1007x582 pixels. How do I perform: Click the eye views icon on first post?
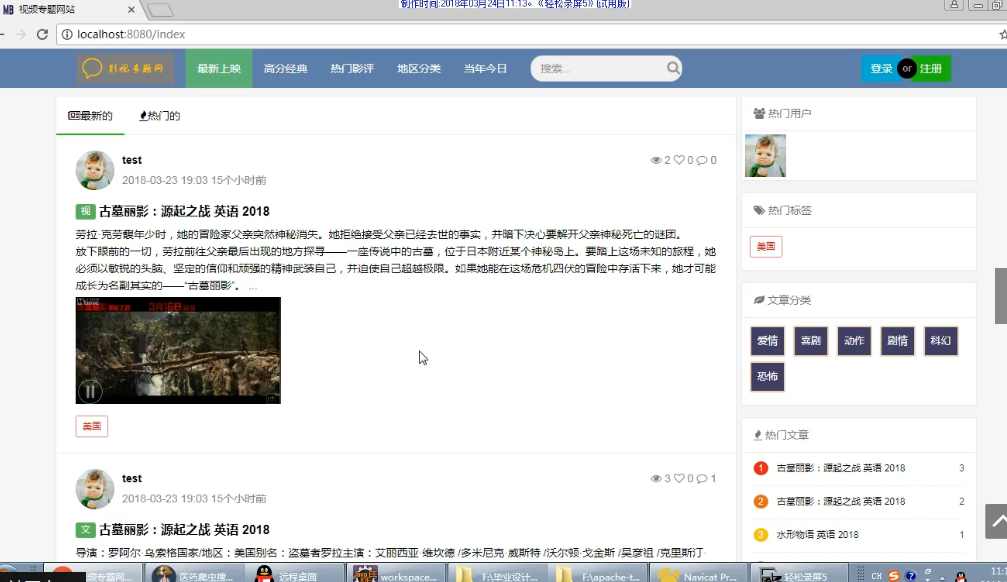[x=656, y=161]
